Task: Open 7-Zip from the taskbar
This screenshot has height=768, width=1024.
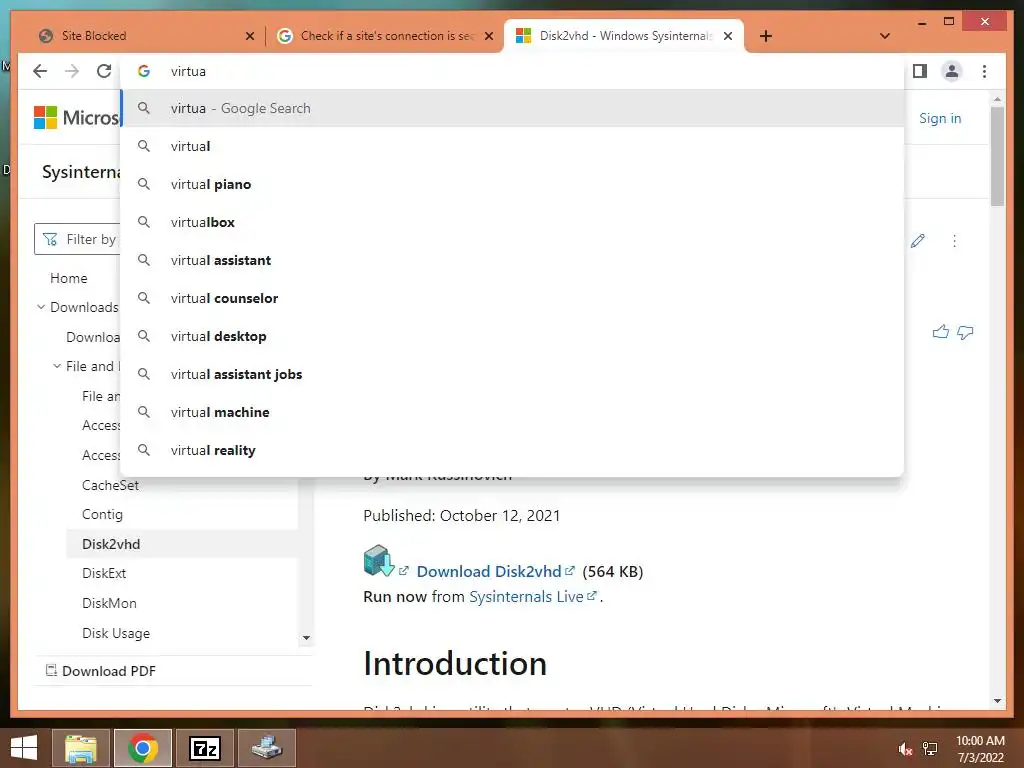Action: [205, 748]
